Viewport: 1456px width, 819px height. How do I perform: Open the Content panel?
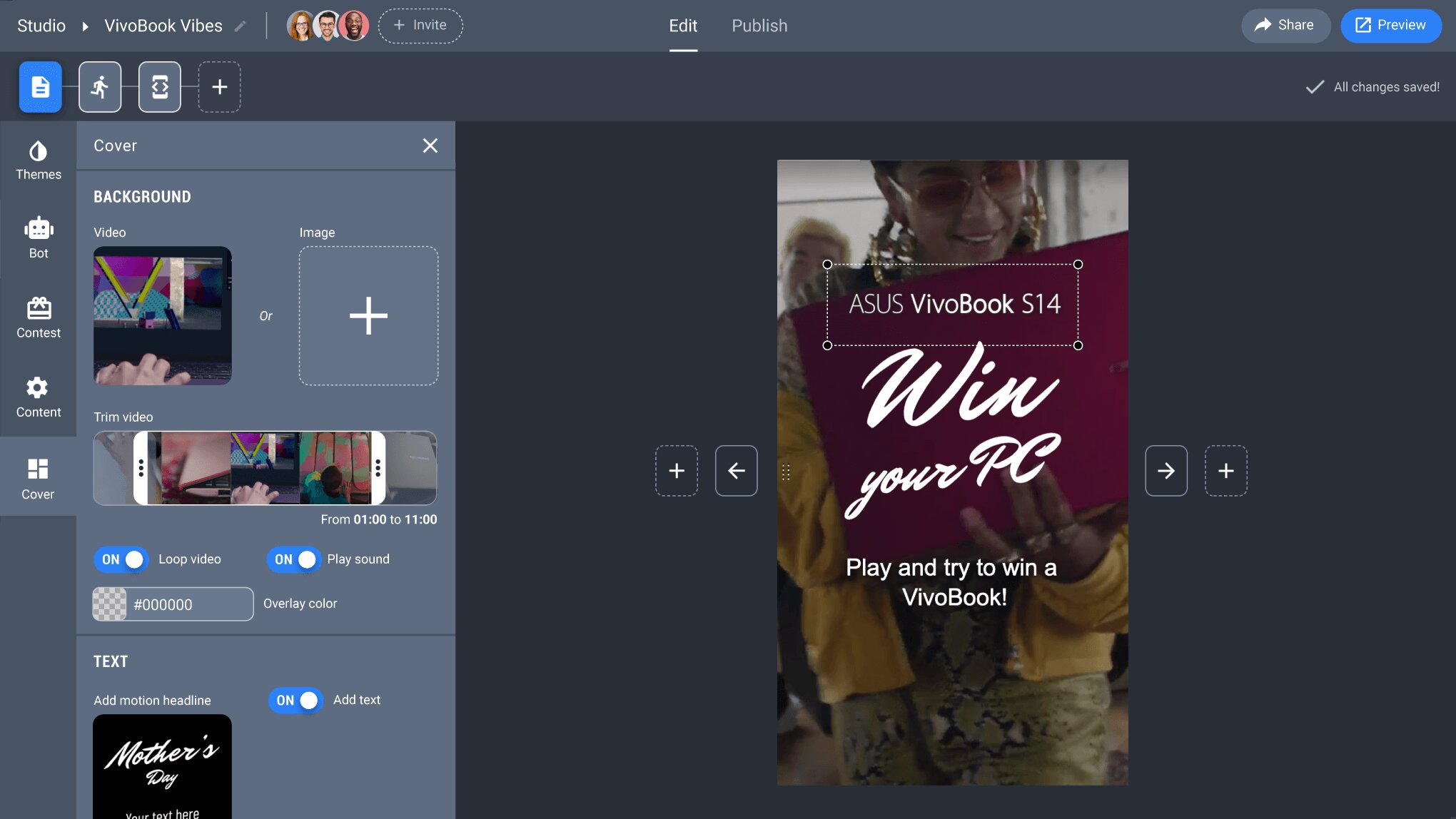pyautogui.click(x=38, y=398)
